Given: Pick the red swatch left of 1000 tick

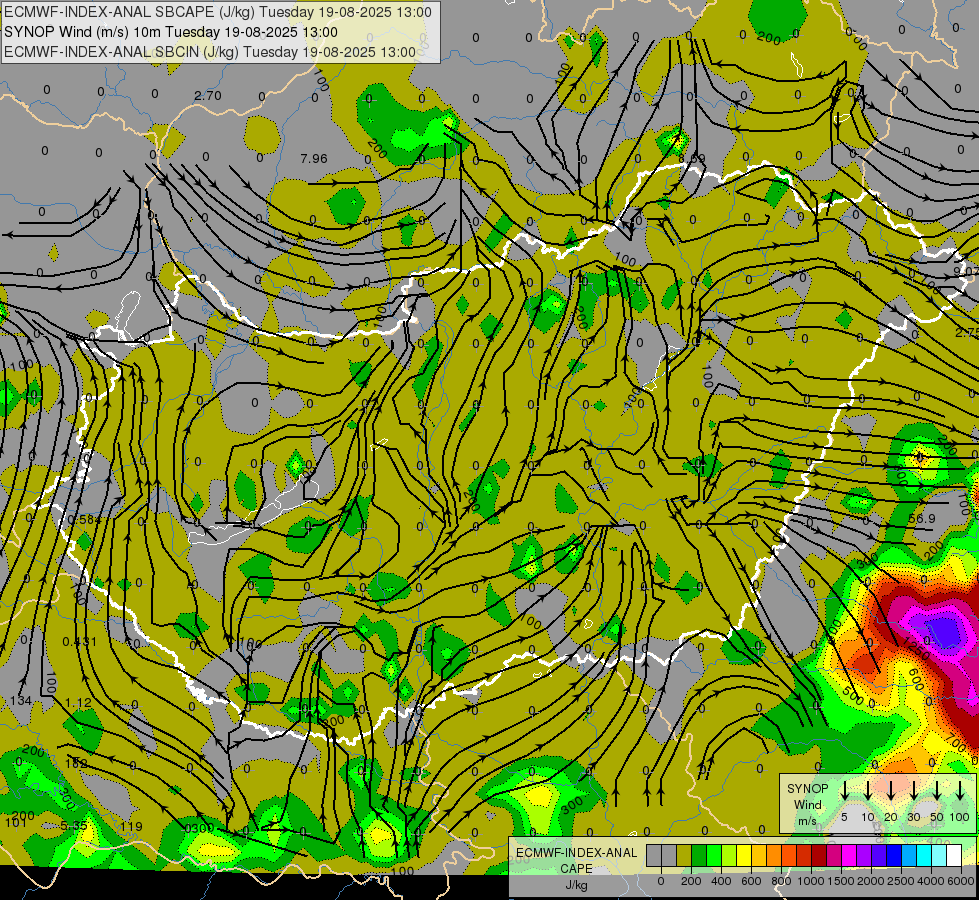Looking at the screenshot, I should pyautogui.click(x=804, y=855).
